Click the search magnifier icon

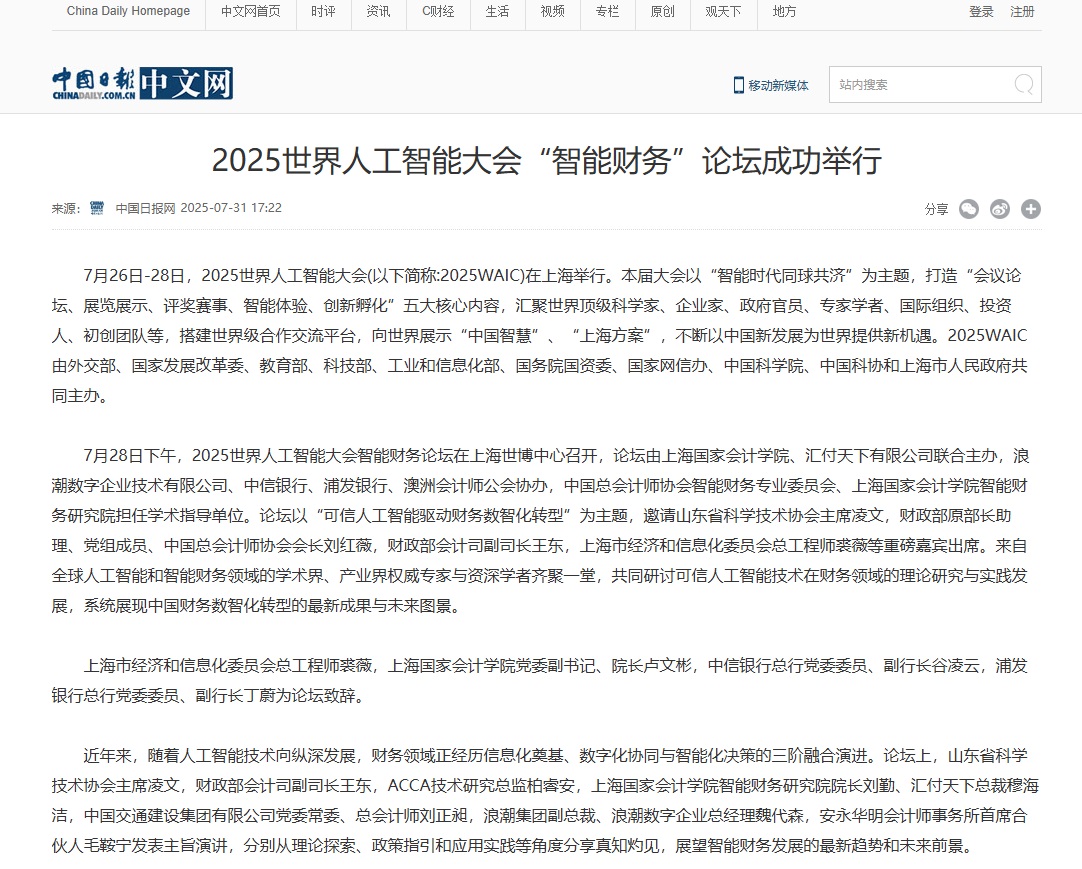pyautogui.click(x=1023, y=85)
